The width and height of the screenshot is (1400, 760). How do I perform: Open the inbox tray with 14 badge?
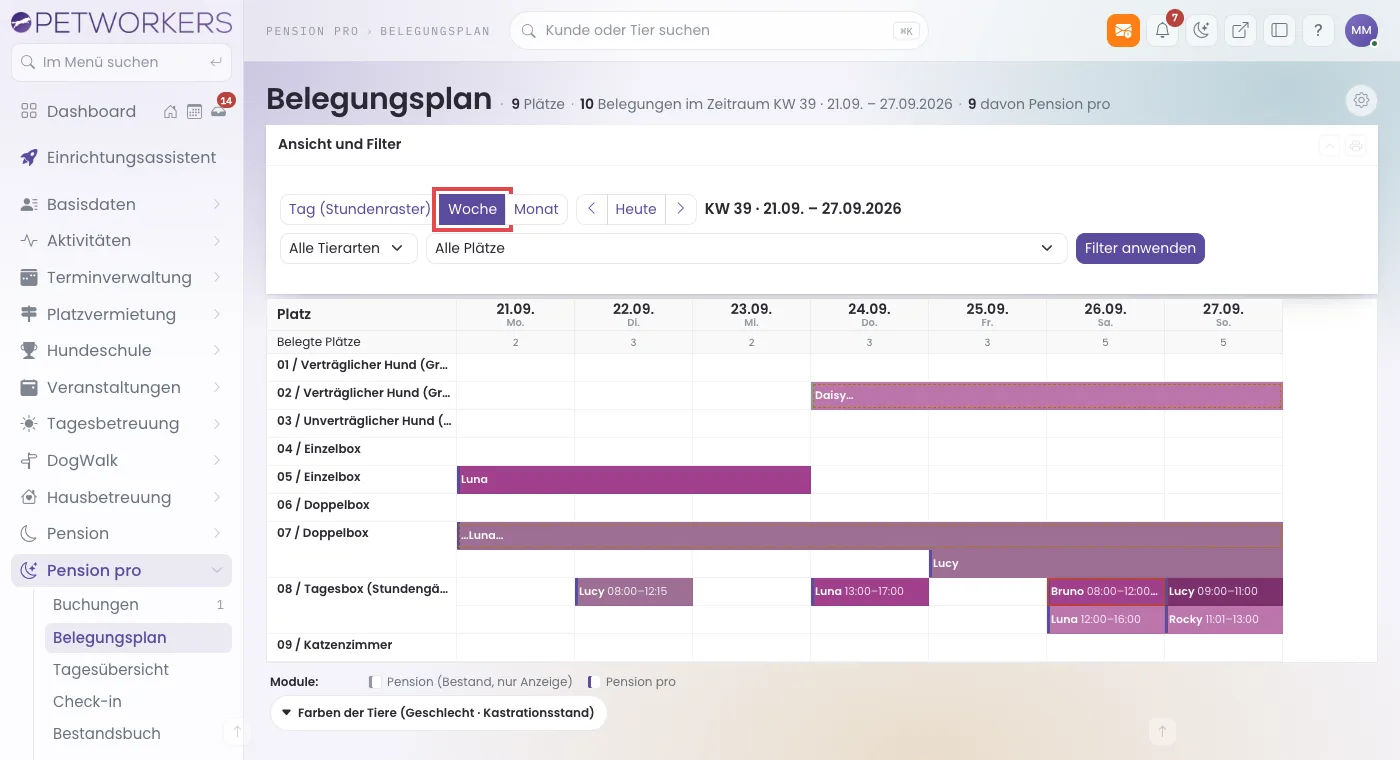pos(218,111)
